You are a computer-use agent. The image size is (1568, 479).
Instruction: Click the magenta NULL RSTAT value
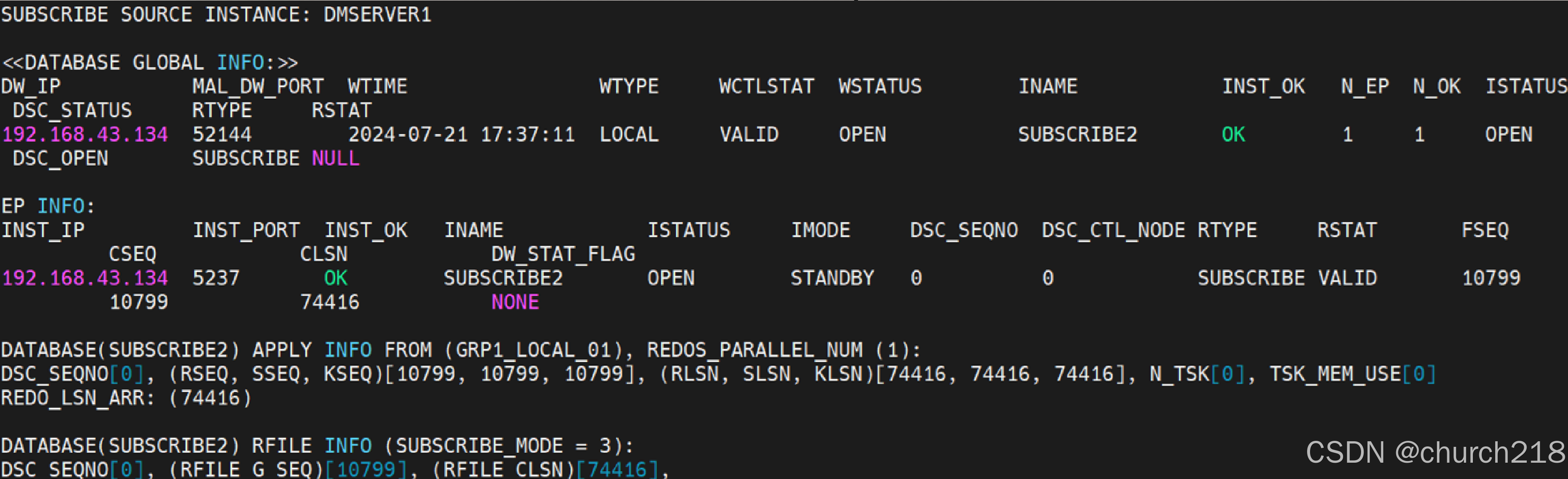click(x=335, y=158)
